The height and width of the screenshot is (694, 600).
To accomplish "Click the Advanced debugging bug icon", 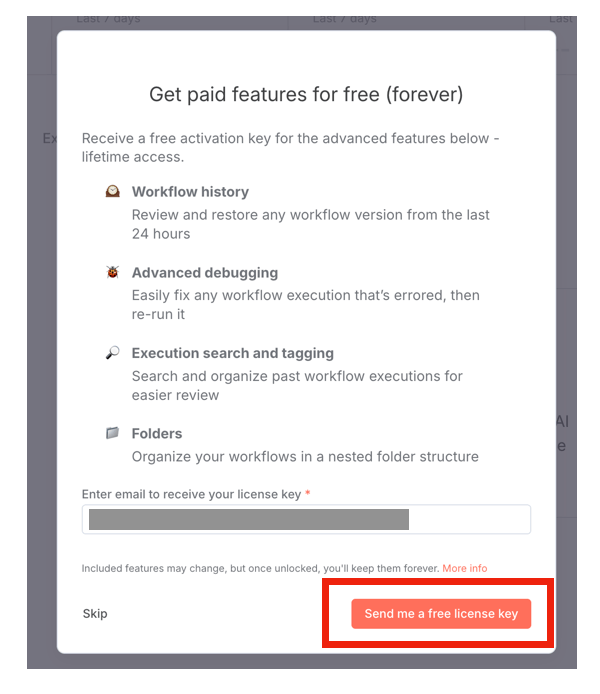I will click(113, 272).
